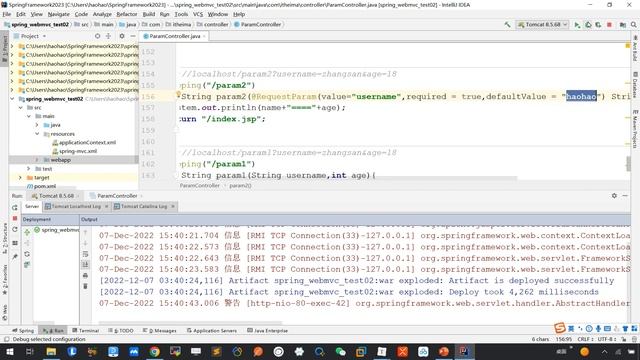Collapse the resources folder node

[x=37, y=134]
